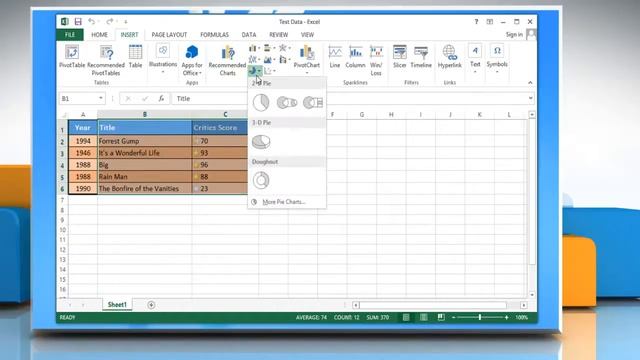Screen dimensions: 640x360
Task: Select column header G
Action: [362, 115]
